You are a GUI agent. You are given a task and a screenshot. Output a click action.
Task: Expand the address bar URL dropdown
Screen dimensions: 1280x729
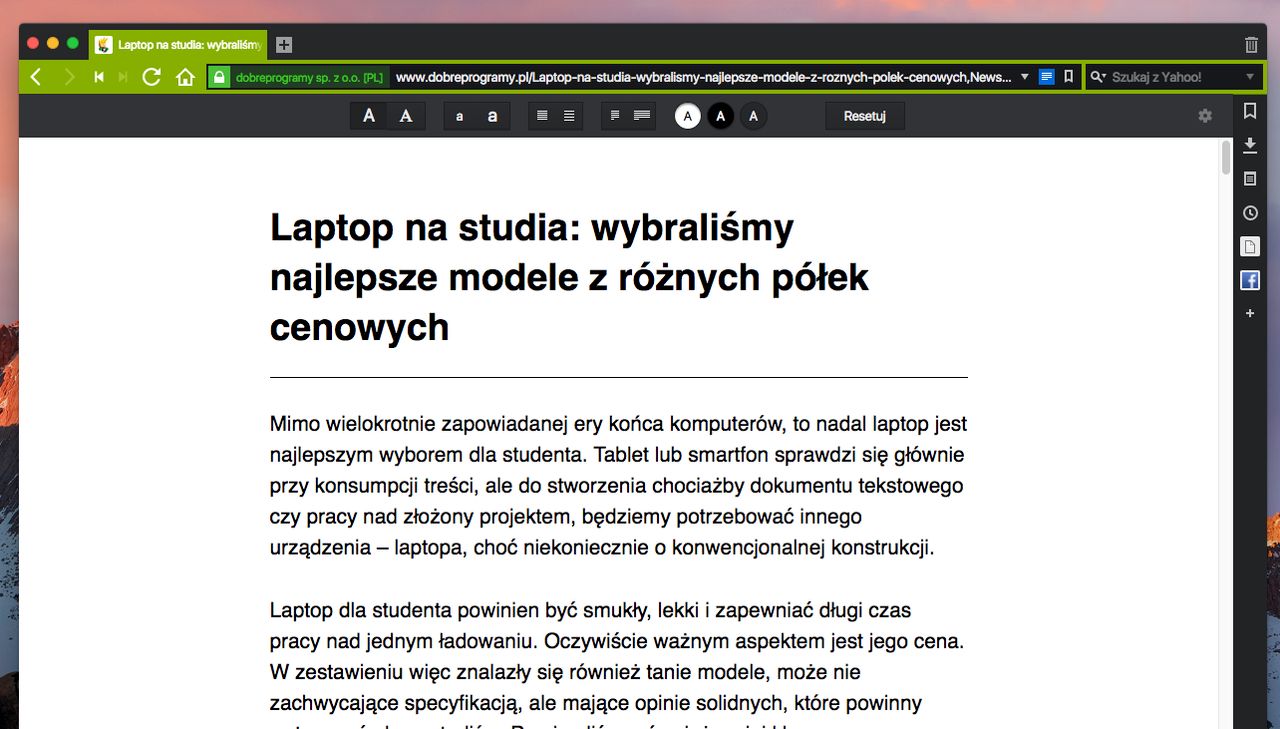[x=1024, y=77]
